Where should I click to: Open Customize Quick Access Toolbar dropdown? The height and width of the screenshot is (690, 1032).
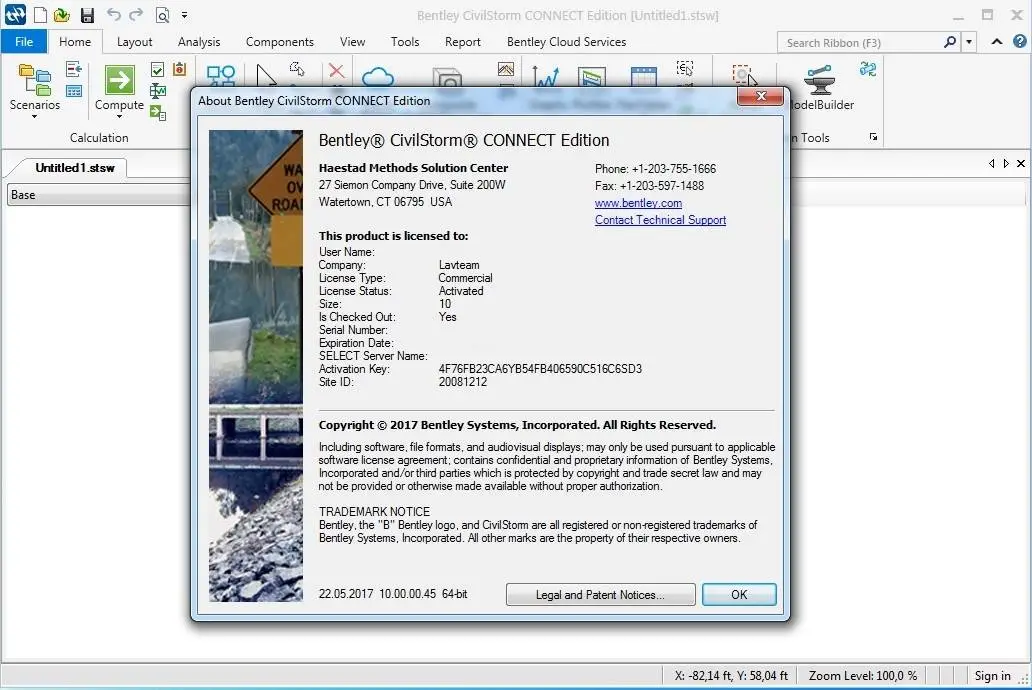coord(185,14)
